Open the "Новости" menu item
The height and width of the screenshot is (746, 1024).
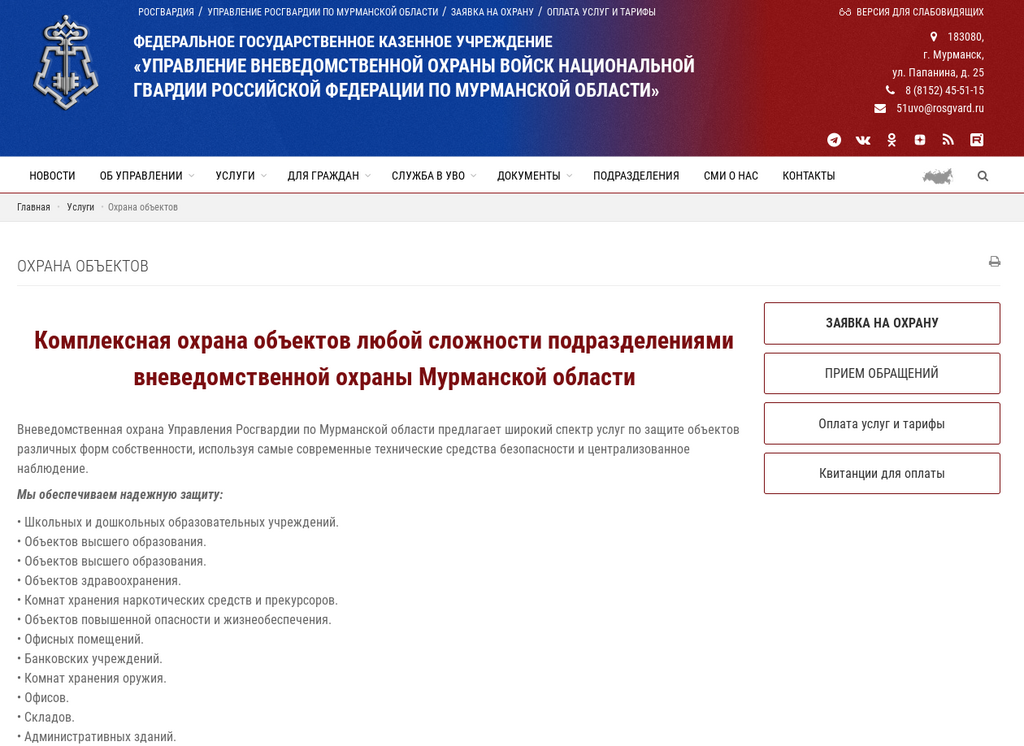[x=52, y=176]
